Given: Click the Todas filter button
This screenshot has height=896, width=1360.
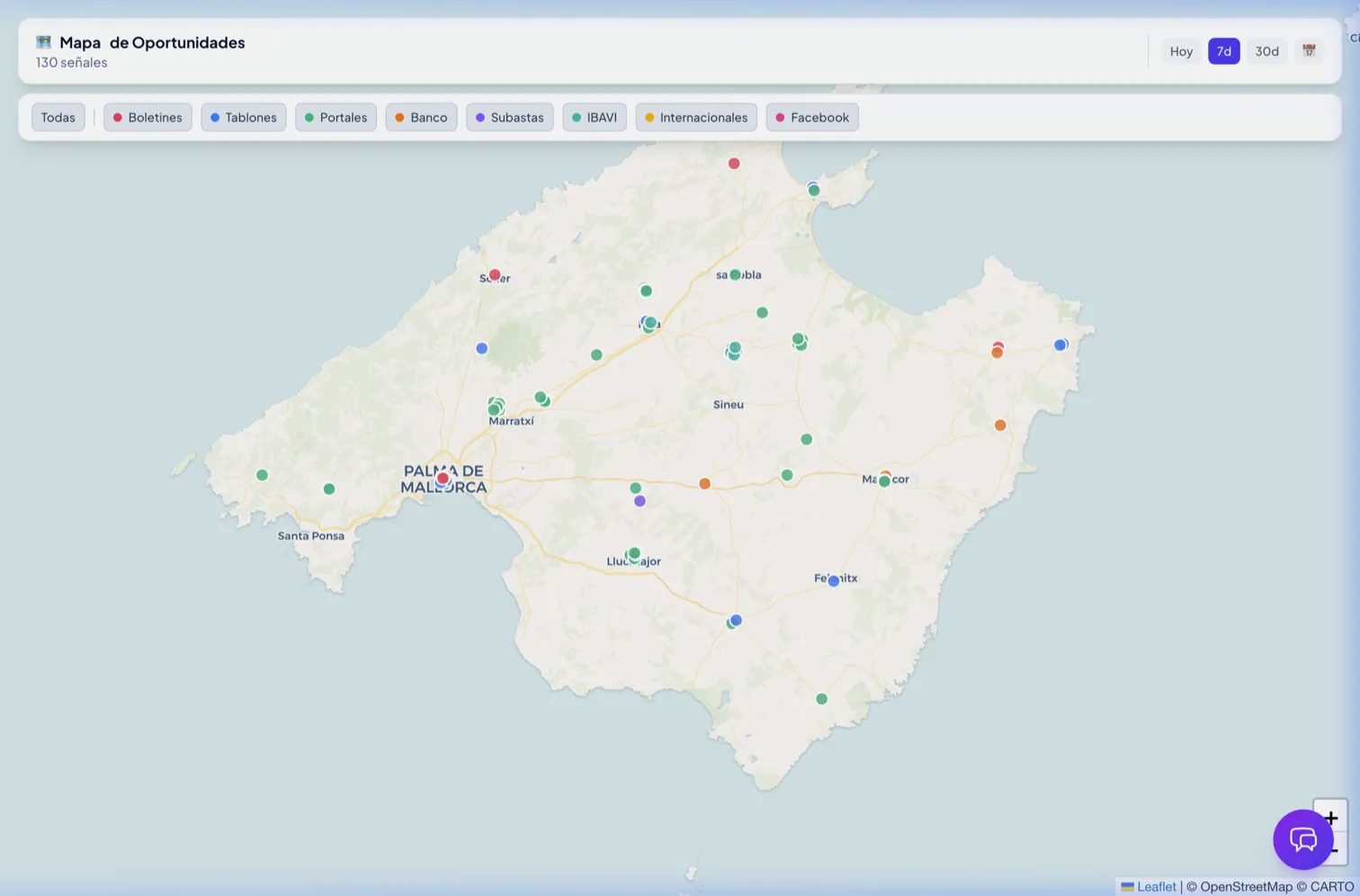Looking at the screenshot, I should coord(58,117).
